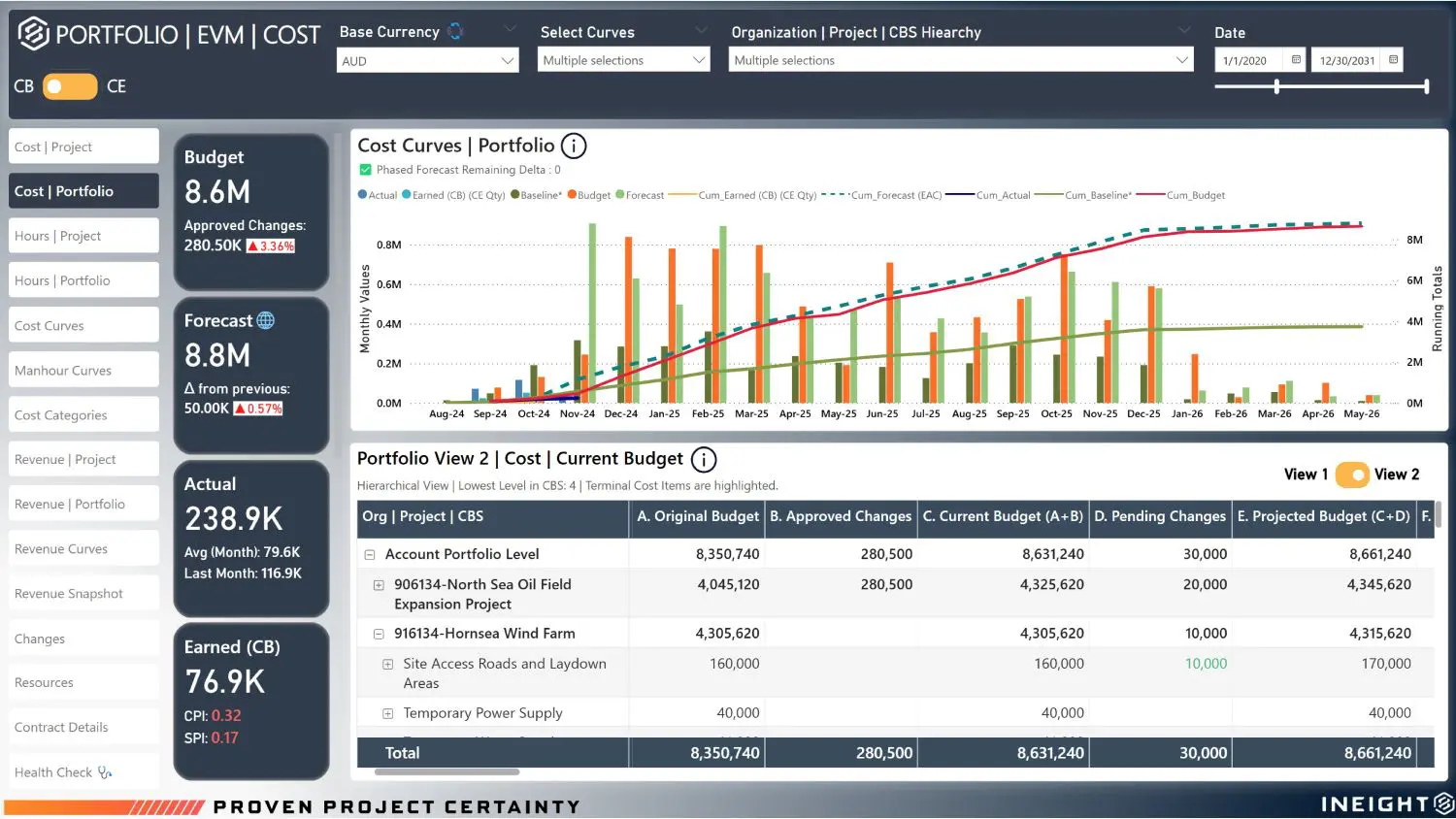1456x819 pixels.
Task: Click the Base Currency refresh icon
Action: [x=455, y=31]
